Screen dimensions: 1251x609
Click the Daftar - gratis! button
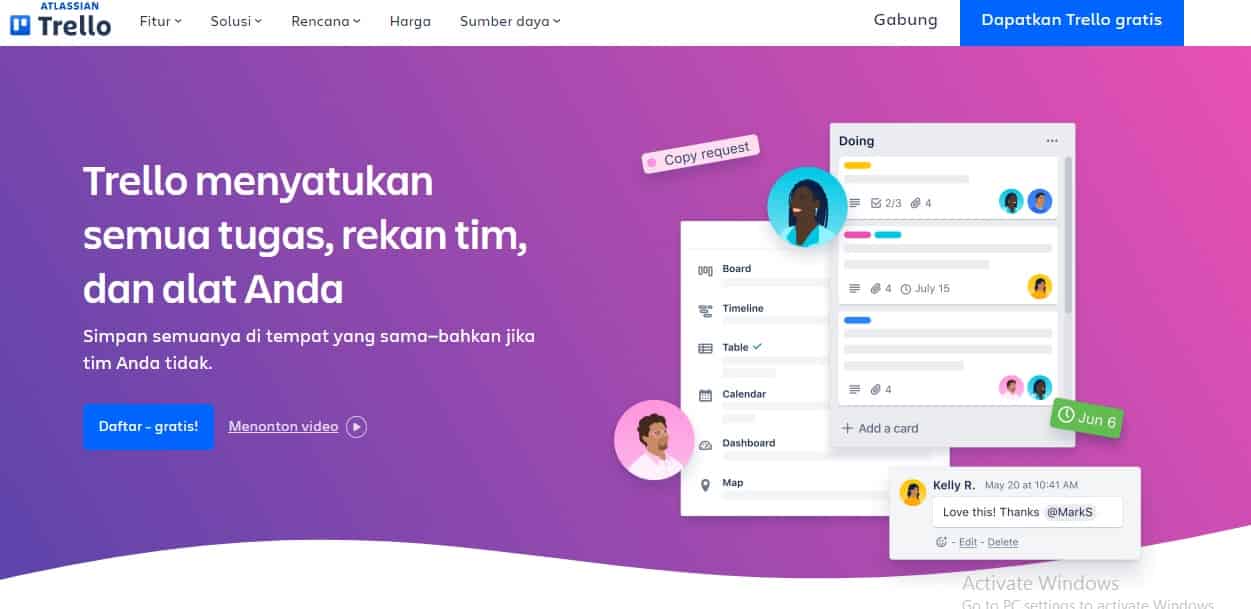point(148,426)
